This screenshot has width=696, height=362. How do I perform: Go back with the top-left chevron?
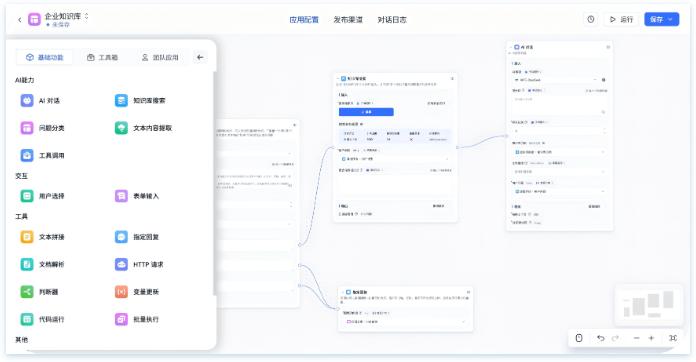point(20,20)
